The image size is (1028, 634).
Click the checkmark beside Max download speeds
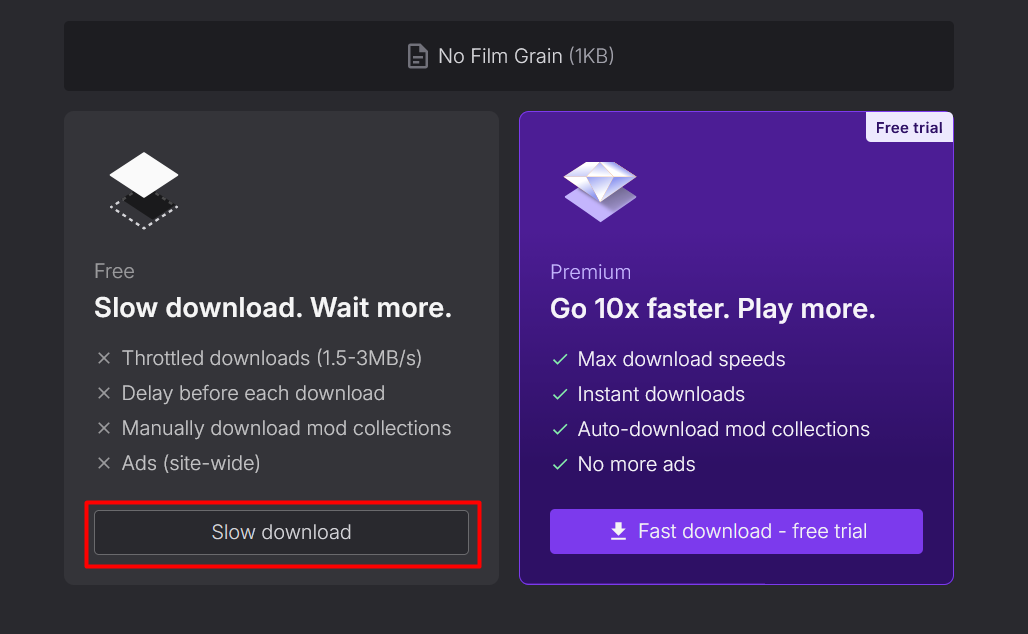[560, 359]
